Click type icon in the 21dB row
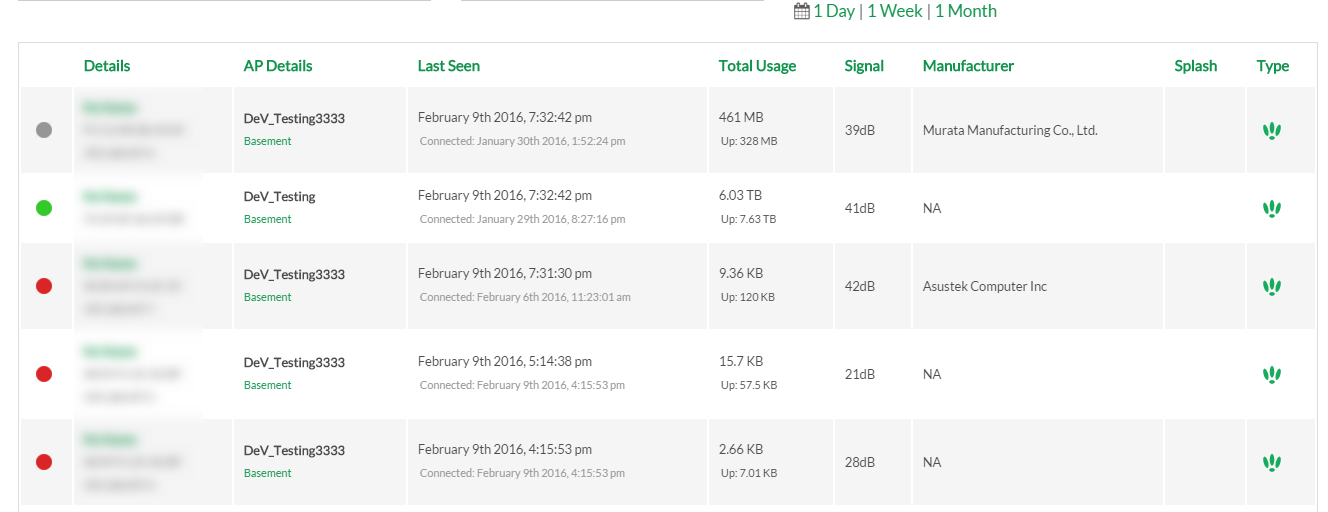Viewport: 1328px width, 512px height. 1272,374
